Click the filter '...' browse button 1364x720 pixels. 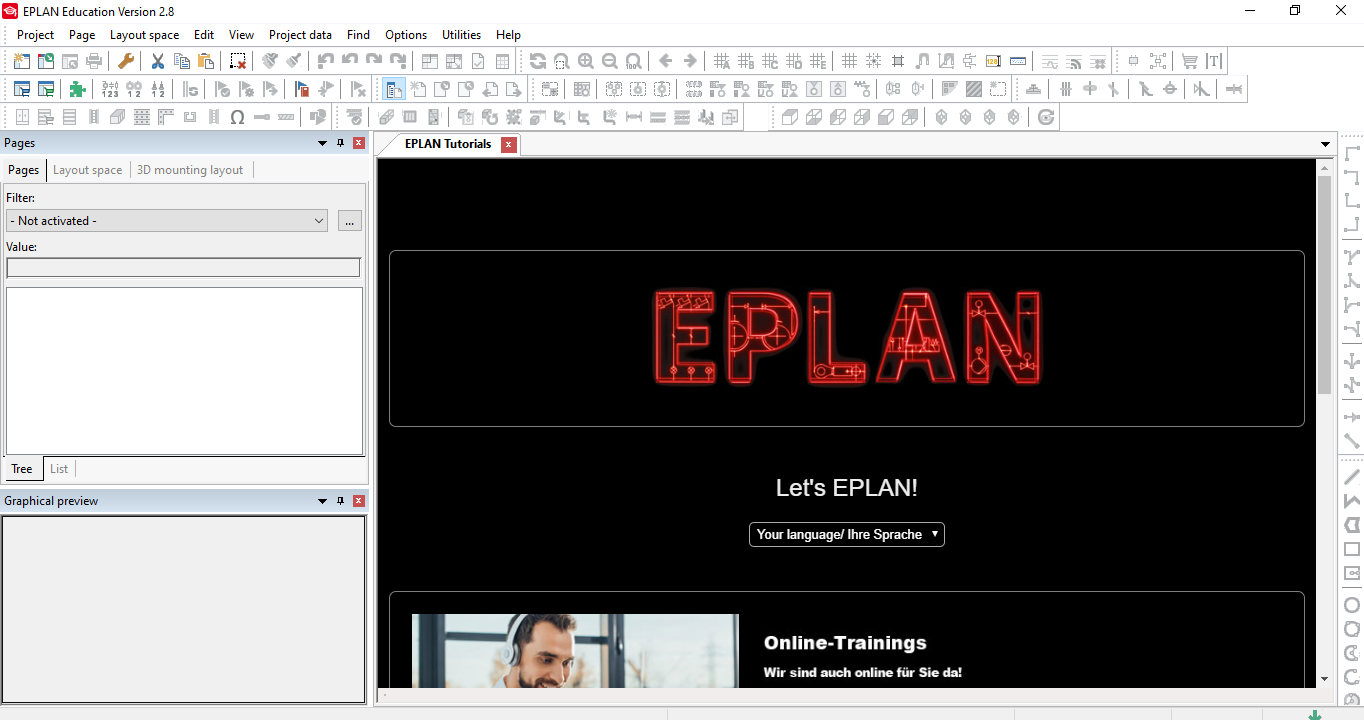coord(350,221)
